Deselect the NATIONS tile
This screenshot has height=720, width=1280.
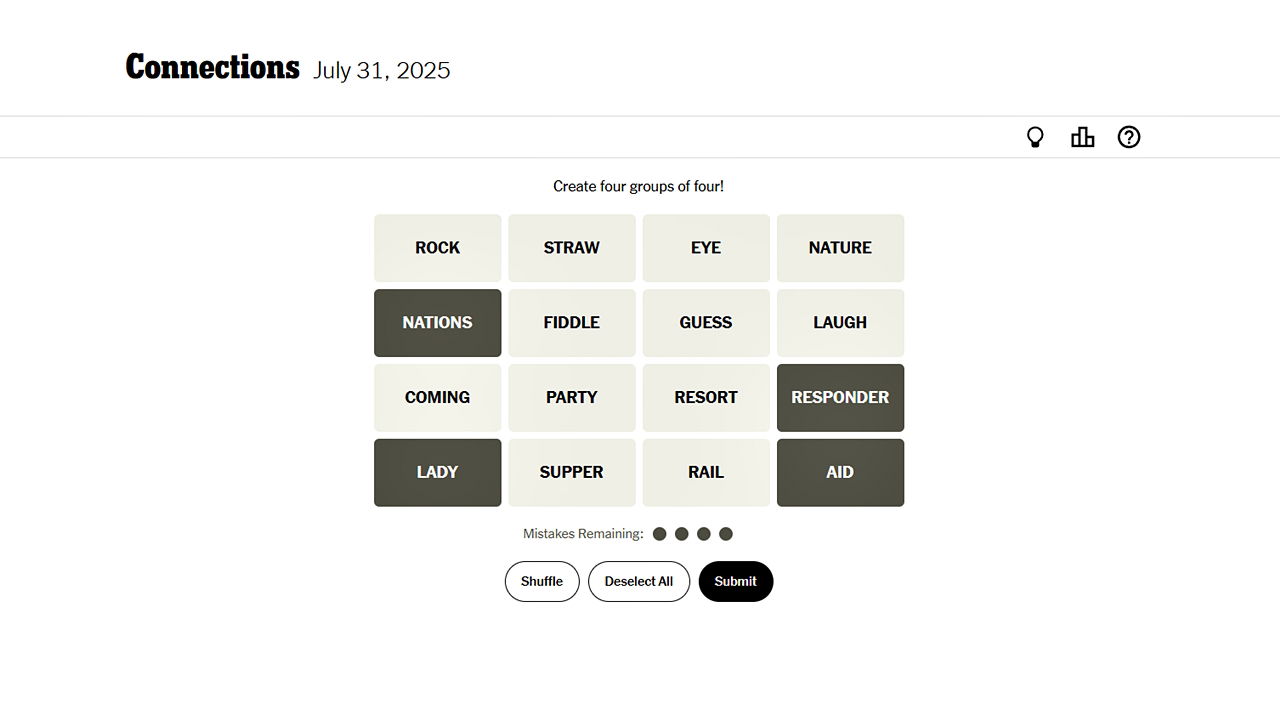[x=437, y=323]
